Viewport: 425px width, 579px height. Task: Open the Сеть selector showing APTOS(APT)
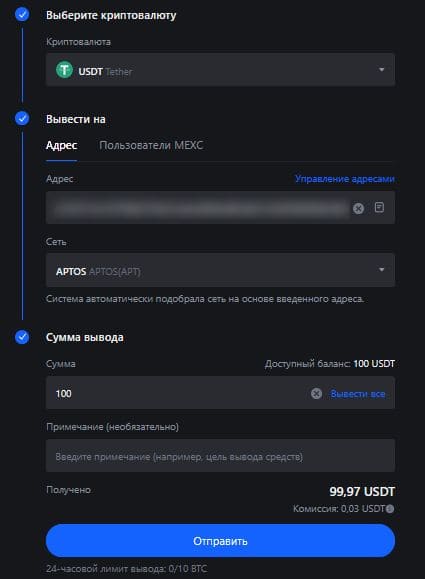tap(220, 270)
